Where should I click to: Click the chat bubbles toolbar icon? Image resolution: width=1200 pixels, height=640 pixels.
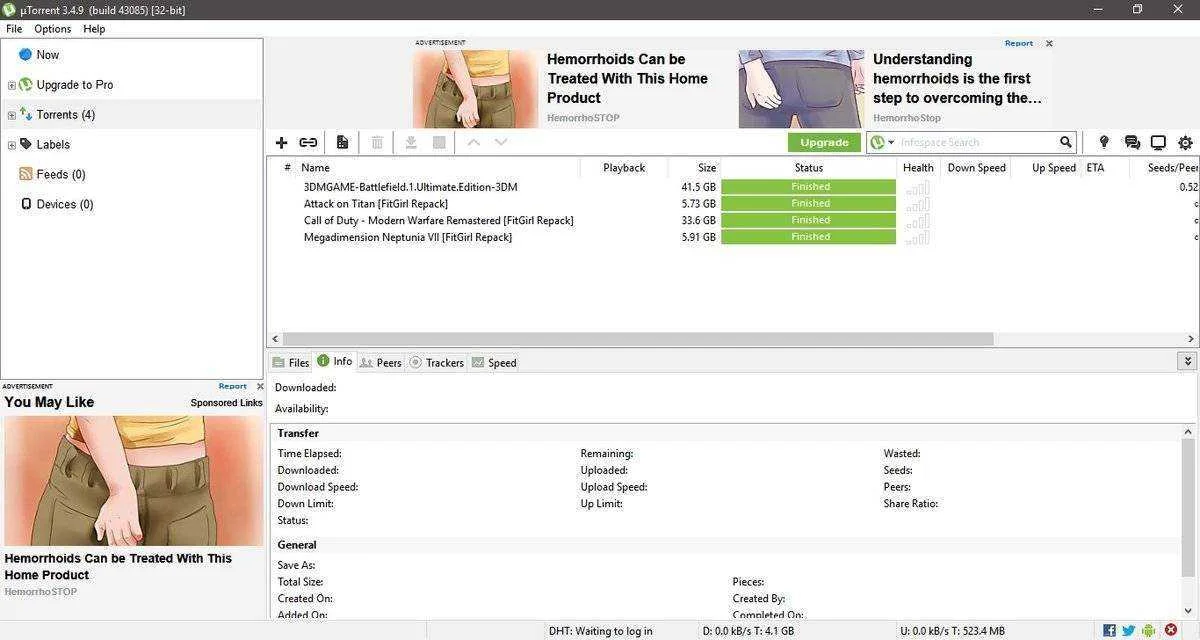tap(1132, 143)
